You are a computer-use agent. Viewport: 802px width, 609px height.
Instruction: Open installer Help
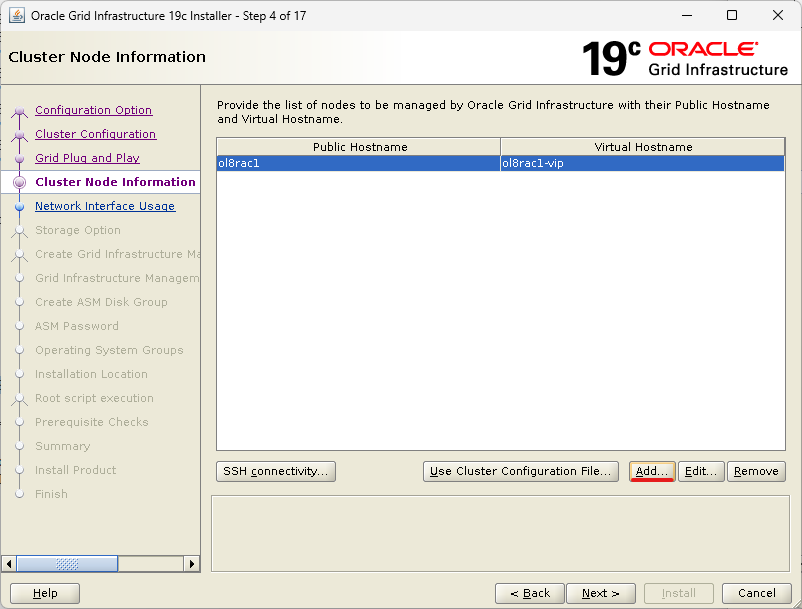[x=45, y=593]
